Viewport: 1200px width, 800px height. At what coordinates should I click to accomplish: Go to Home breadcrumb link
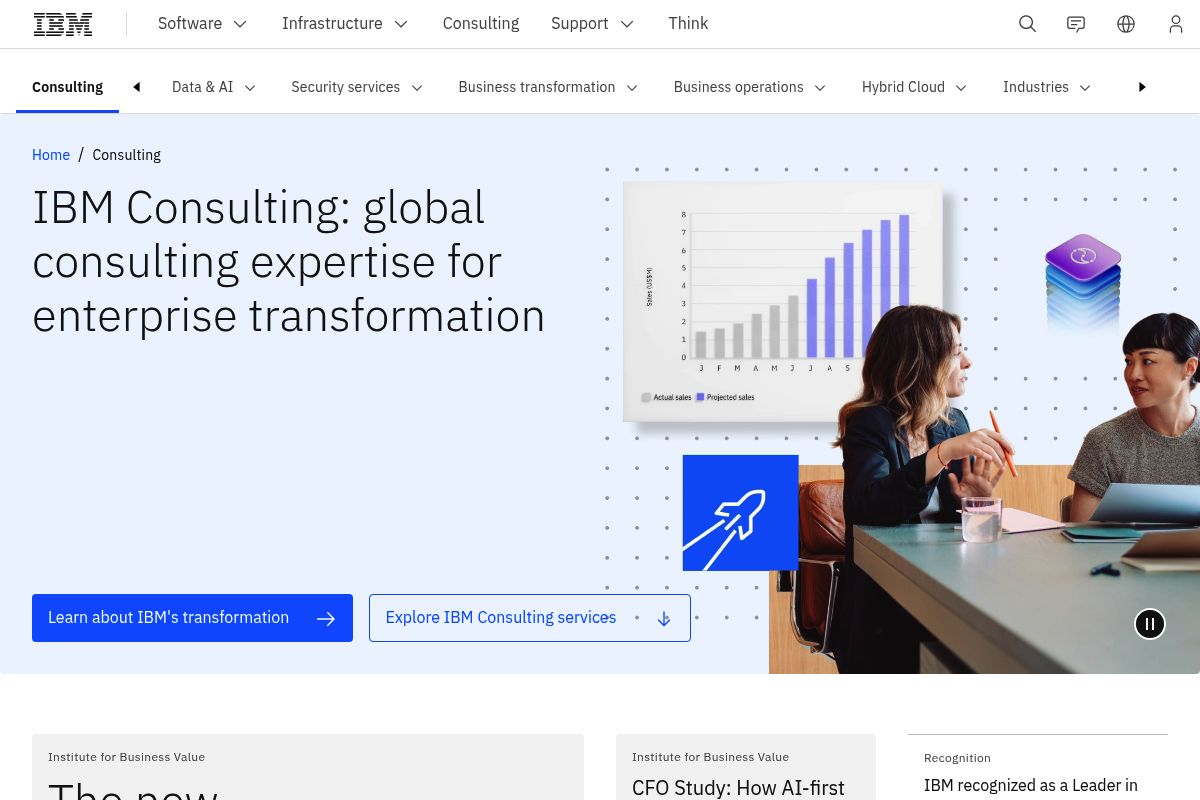51,155
